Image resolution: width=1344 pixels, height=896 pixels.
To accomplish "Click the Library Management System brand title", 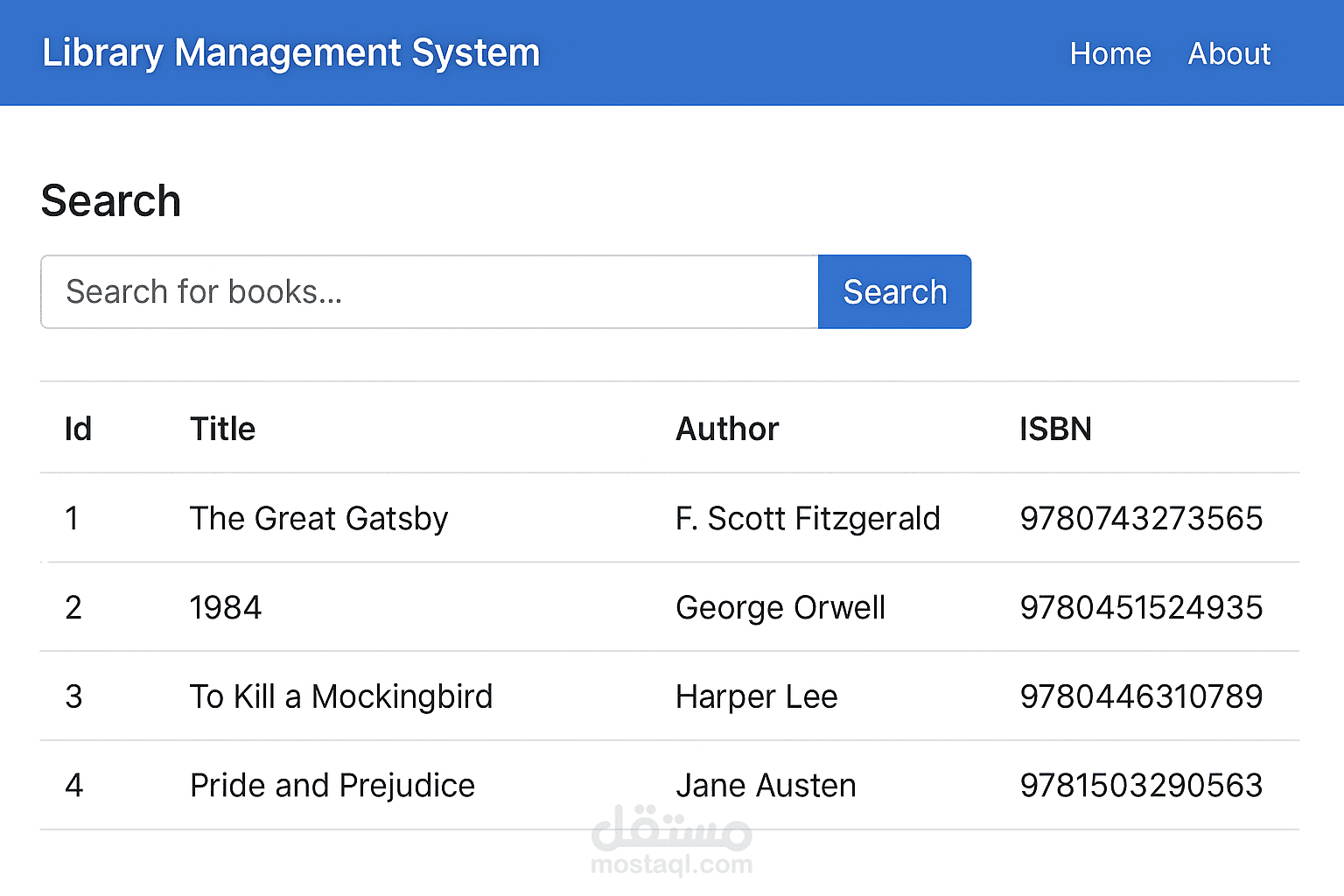I will 290,53.
